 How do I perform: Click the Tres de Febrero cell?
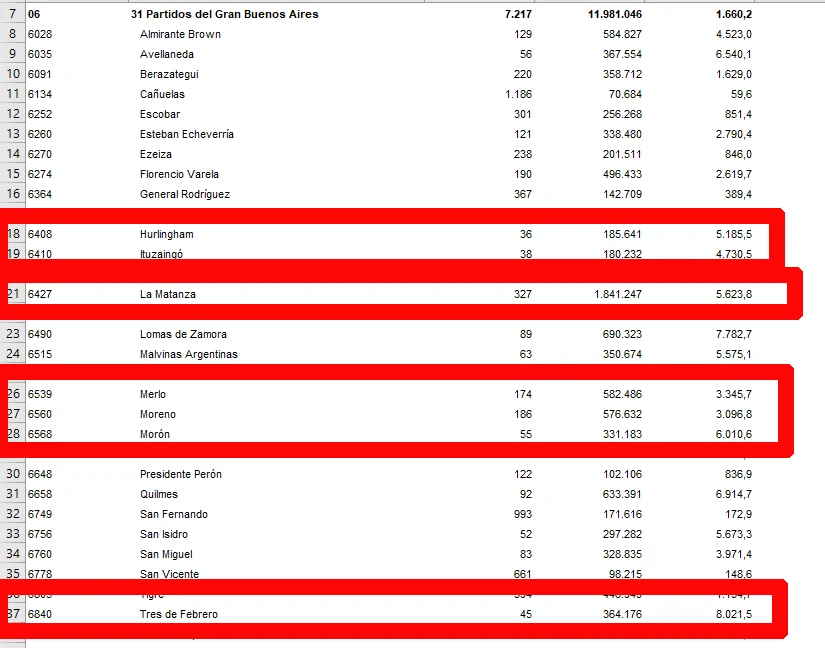178,614
